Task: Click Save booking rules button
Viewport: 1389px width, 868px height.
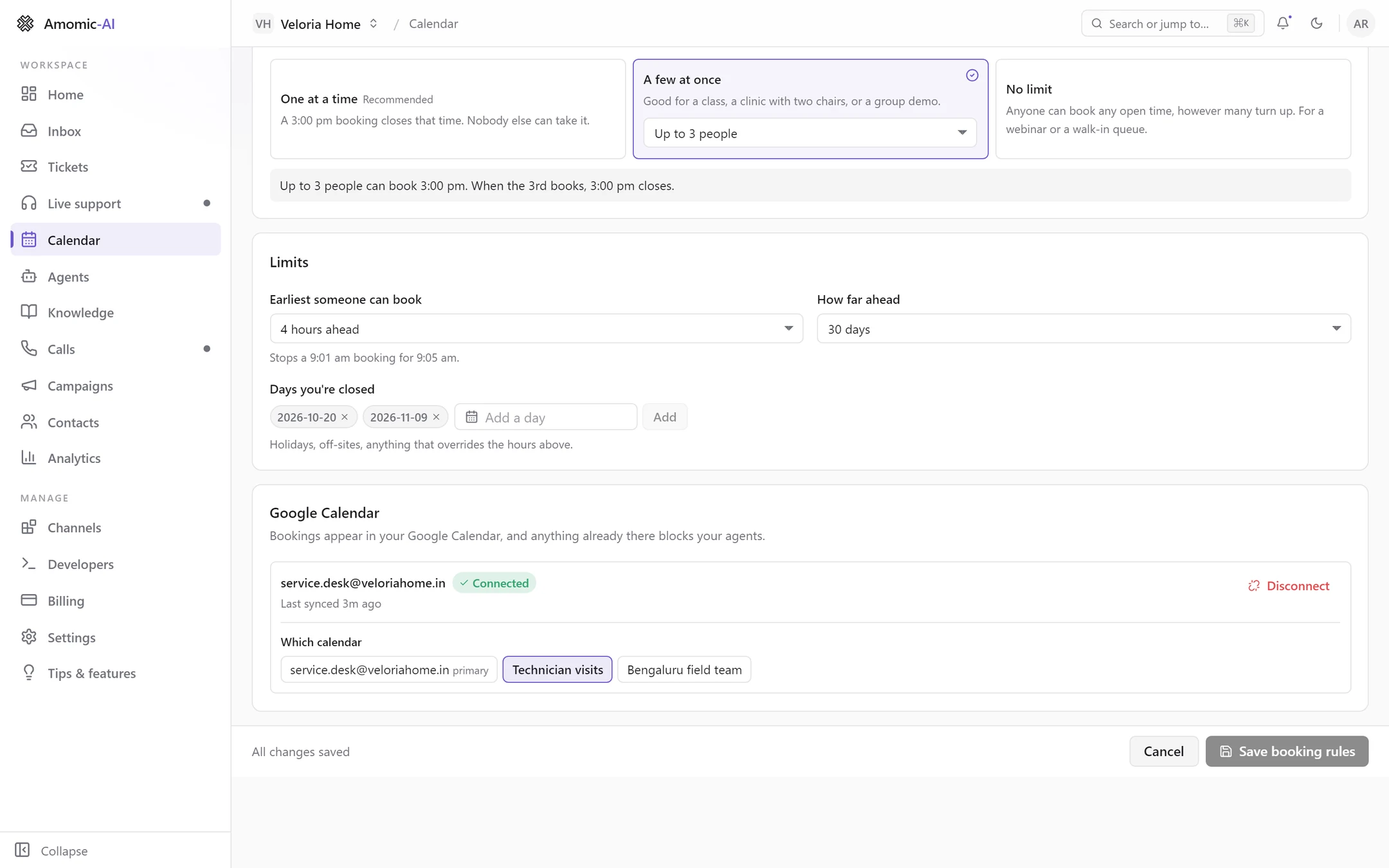Action: [x=1287, y=751]
